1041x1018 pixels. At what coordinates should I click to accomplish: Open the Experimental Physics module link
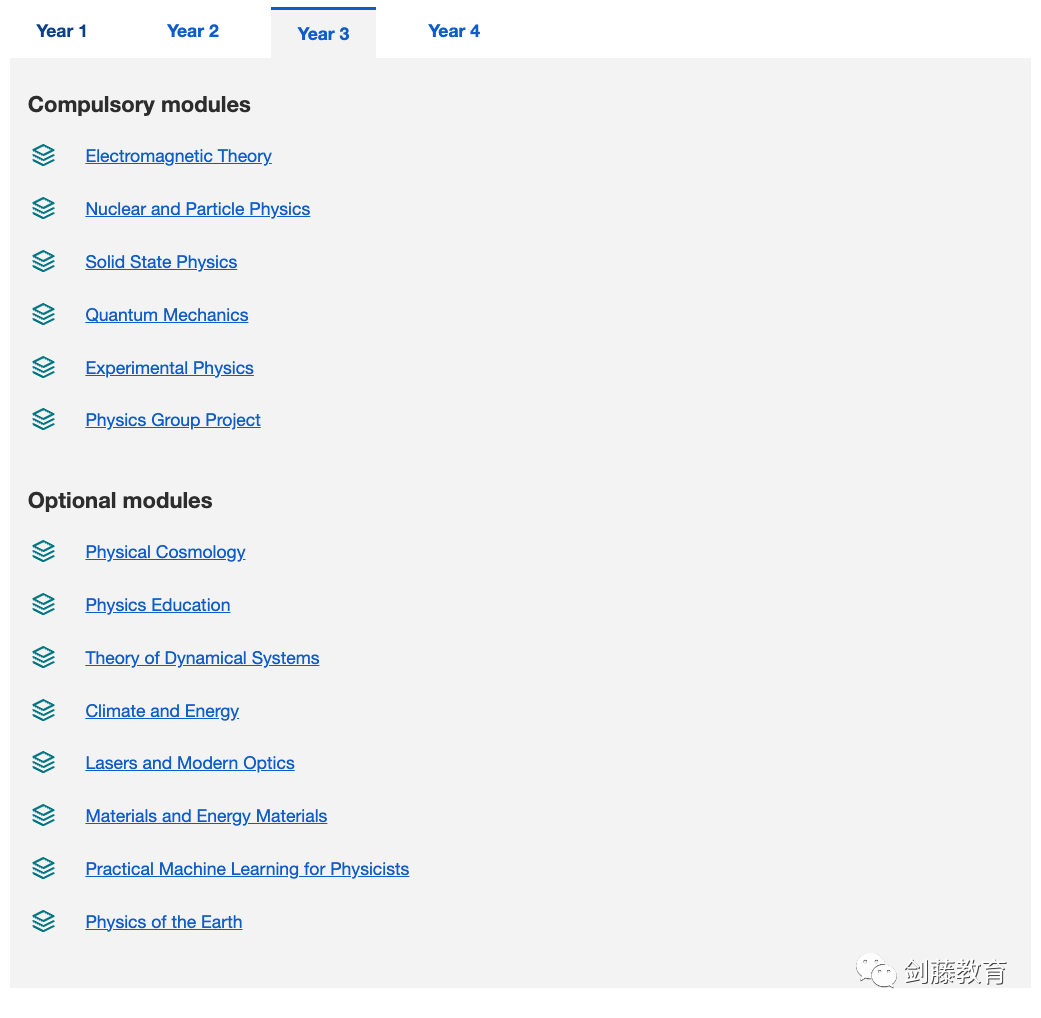pyautogui.click(x=170, y=368)
